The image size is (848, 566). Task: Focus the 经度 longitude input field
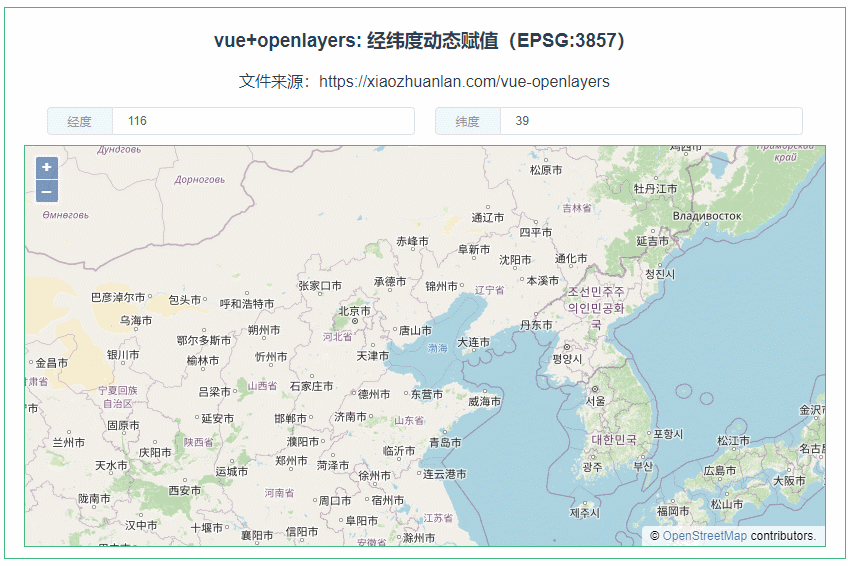[x=263, y=121]
